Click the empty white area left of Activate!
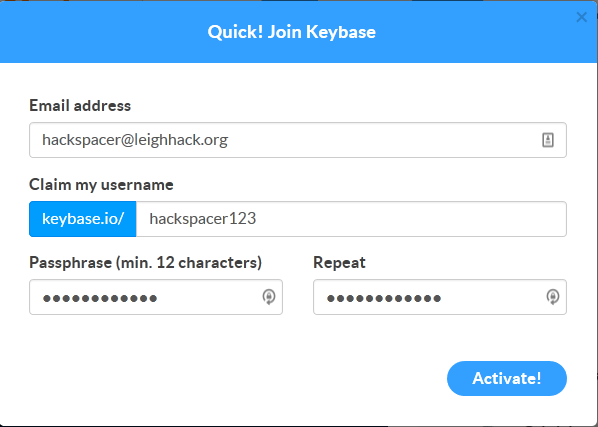Viewport: 598px width, 427px height. (236, 378)
